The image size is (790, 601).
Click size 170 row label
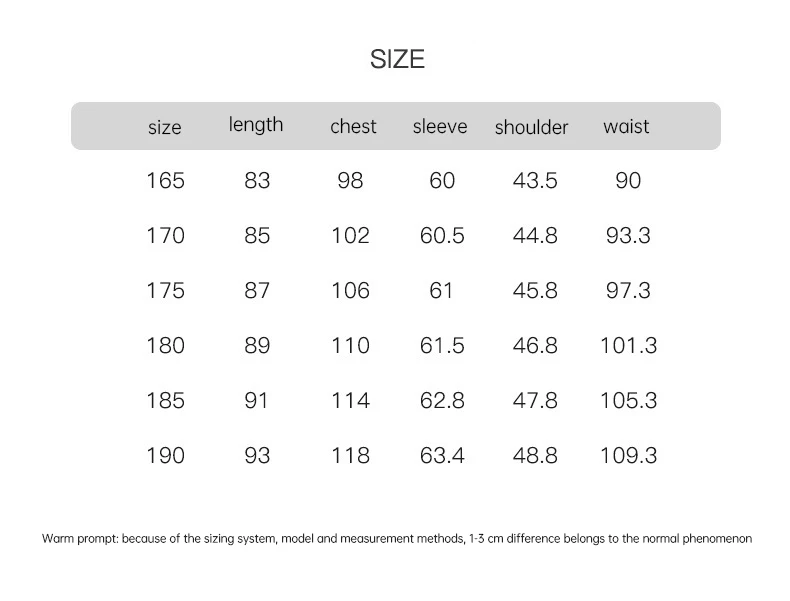(x=165, y=236)
